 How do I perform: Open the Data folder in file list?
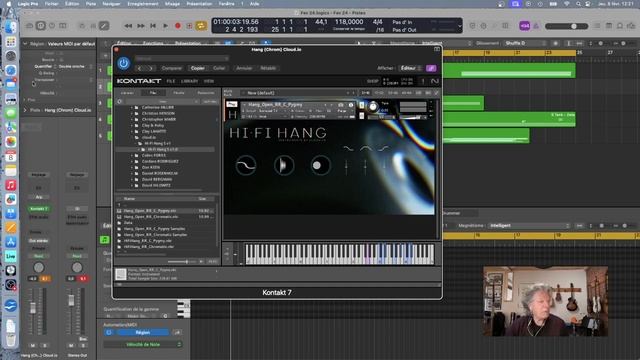[128, 223]
